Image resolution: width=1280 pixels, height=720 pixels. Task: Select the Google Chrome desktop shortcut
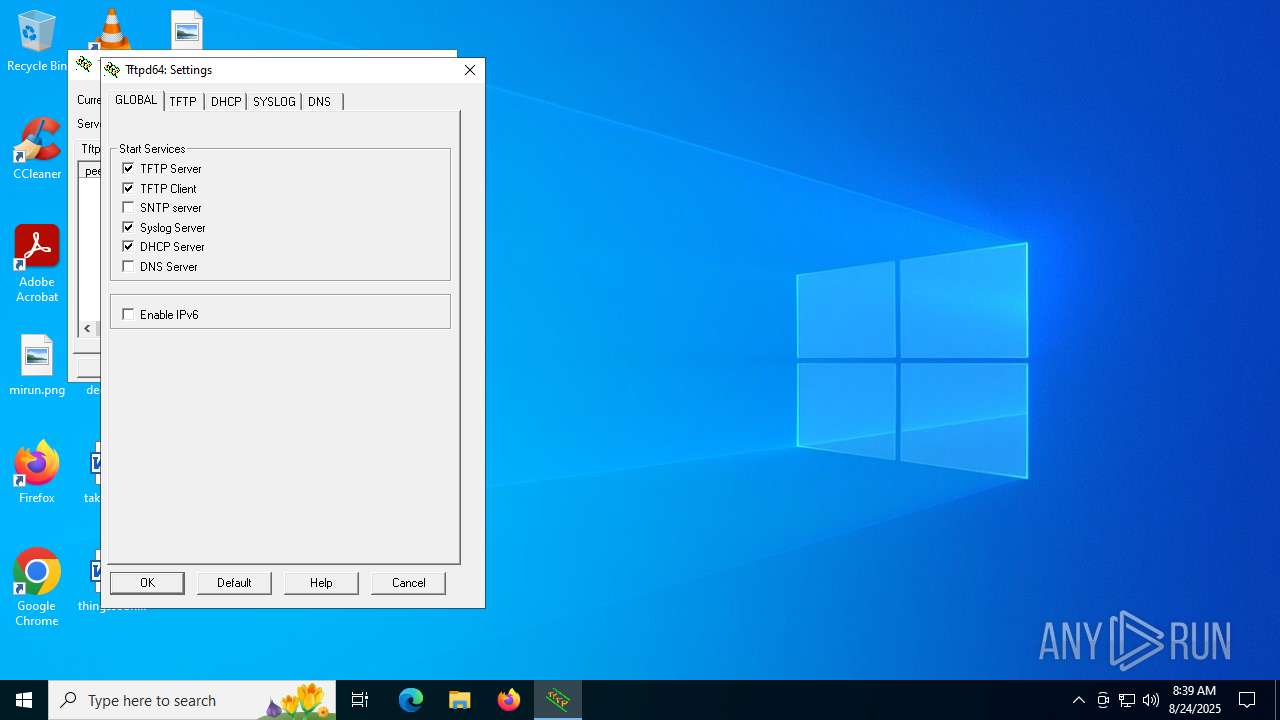click(x=37, y=588)
